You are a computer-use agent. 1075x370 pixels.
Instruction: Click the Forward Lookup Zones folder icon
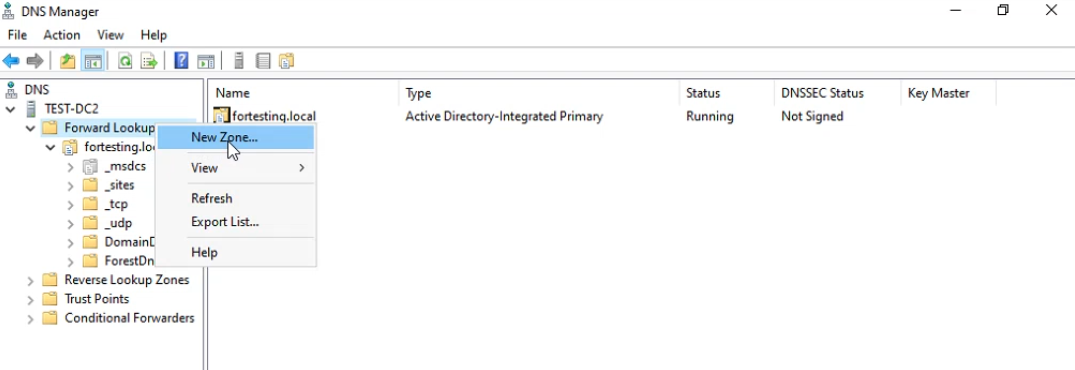coord(49,127)
